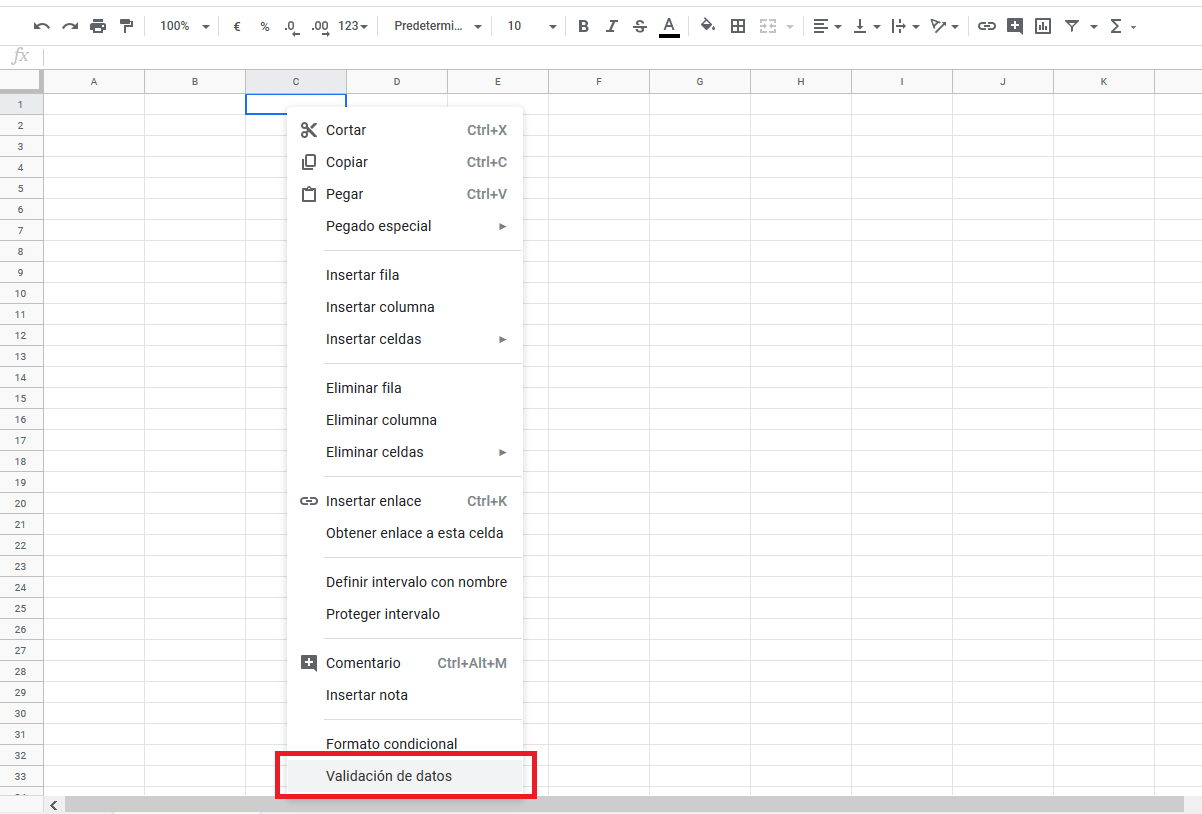
Task: Click the Undo icon
Action: [x=41, y=25]
